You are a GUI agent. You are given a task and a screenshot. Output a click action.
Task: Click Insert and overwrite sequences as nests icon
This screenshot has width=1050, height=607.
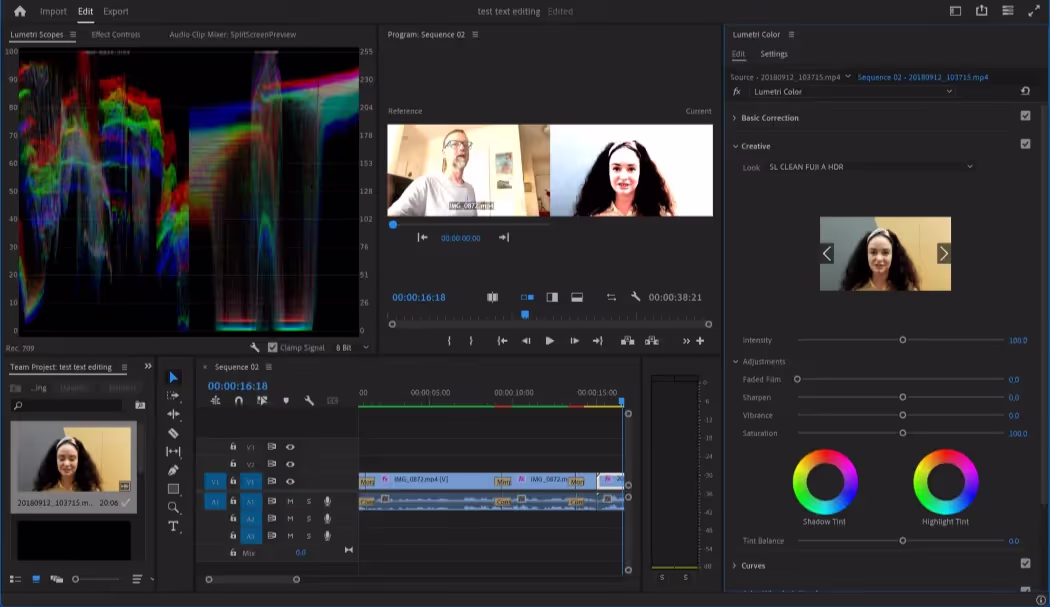pos(215,401)
